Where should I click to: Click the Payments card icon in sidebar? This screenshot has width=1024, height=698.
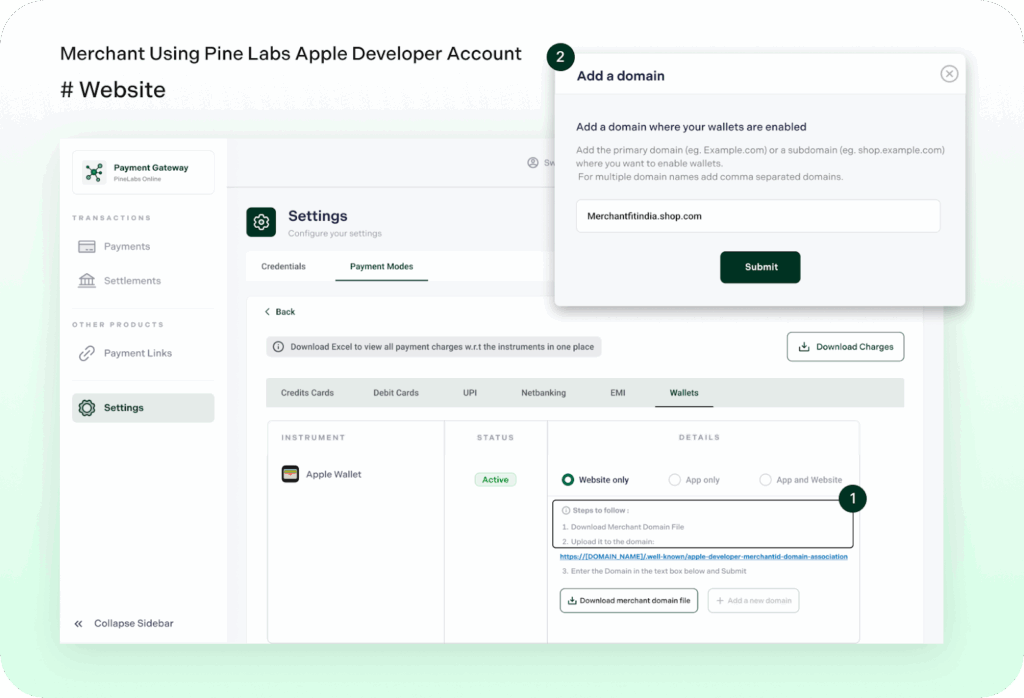pyautogui.click(x=87, y=246)
